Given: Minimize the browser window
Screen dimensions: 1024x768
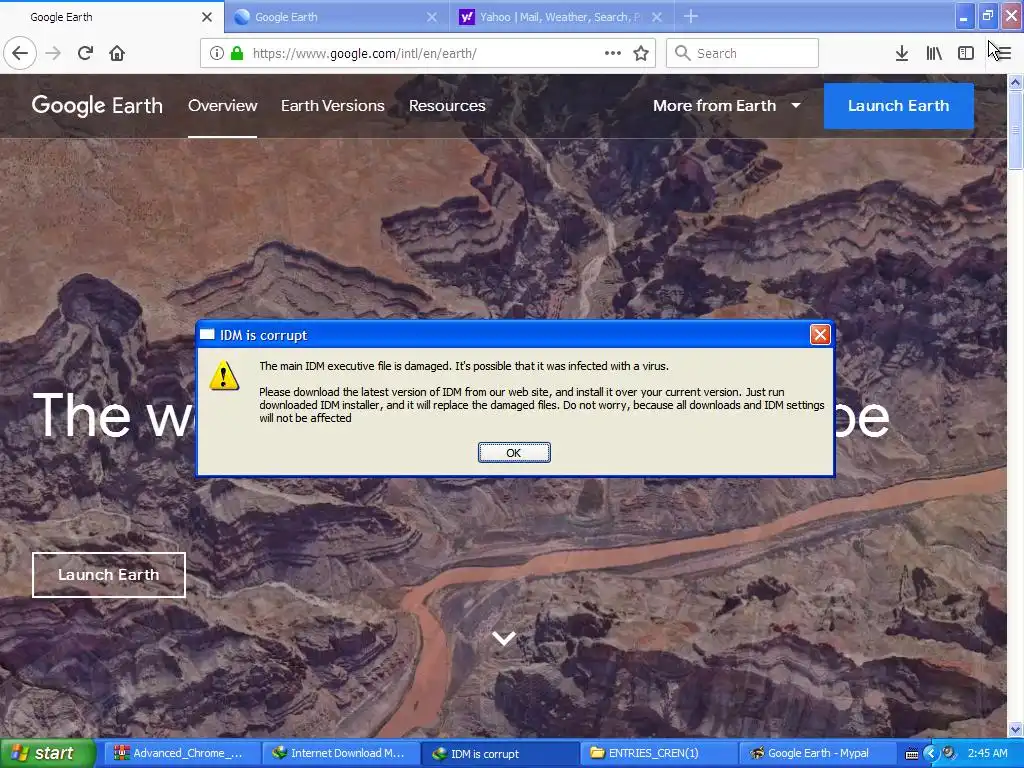Looking at the screenshot, I should point(964,16).
